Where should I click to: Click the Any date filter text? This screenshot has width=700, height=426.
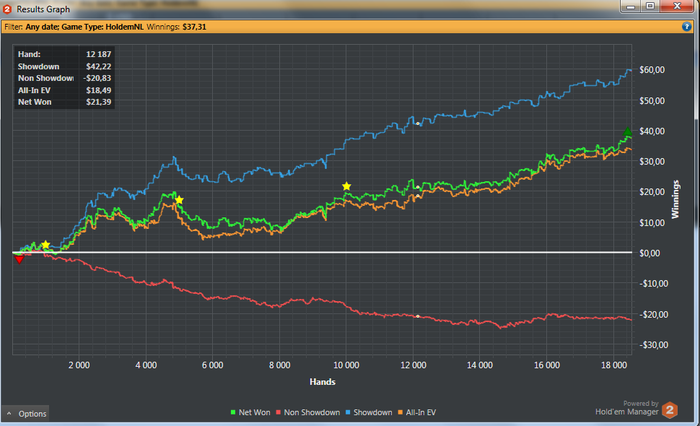(42, 27)
